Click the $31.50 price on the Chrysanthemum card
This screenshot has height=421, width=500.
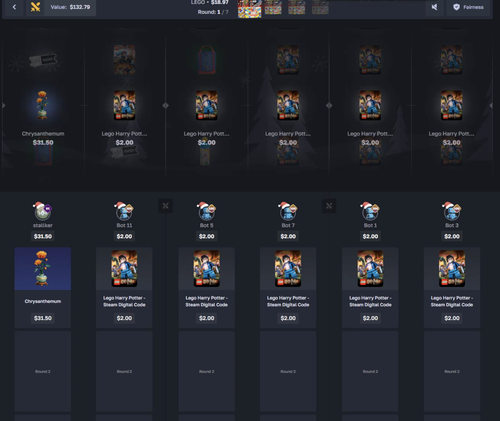(43, 318)
